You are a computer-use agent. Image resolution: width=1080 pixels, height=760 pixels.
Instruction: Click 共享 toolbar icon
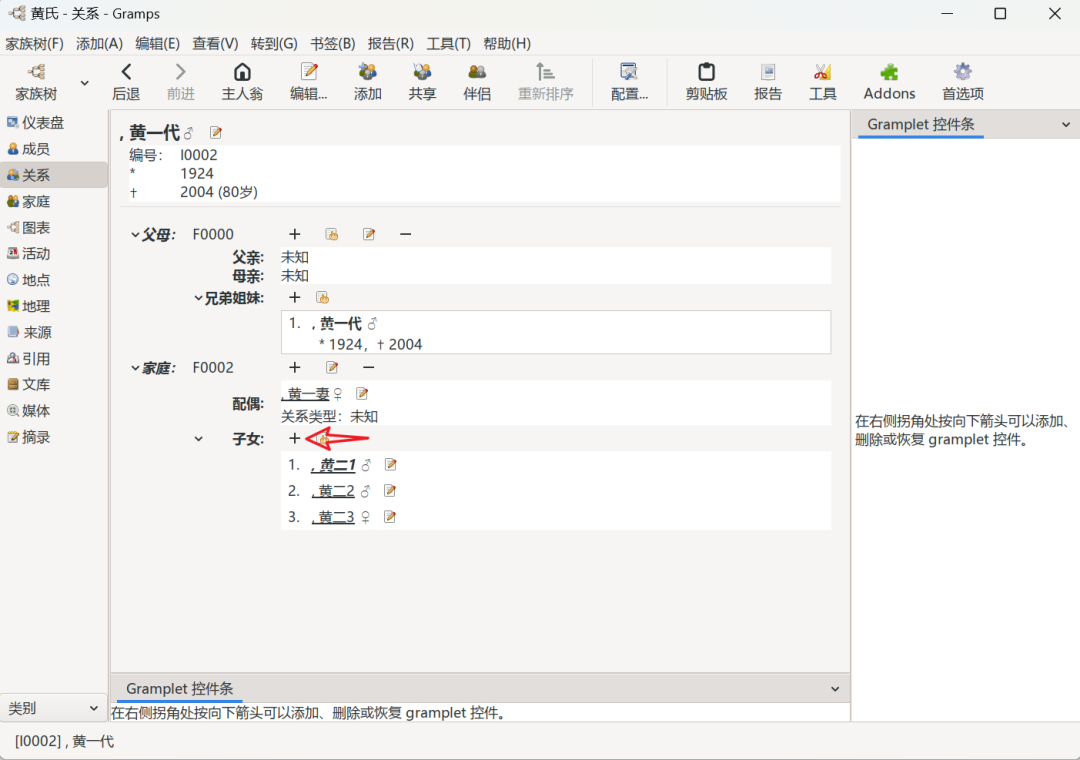tap(422, 72)
